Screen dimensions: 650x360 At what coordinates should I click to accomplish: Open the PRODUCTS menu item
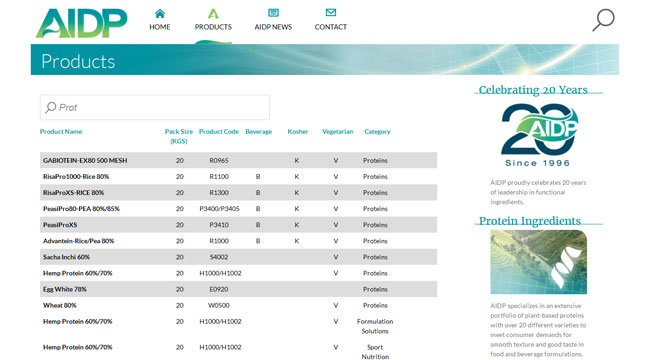tap(213, 27)
